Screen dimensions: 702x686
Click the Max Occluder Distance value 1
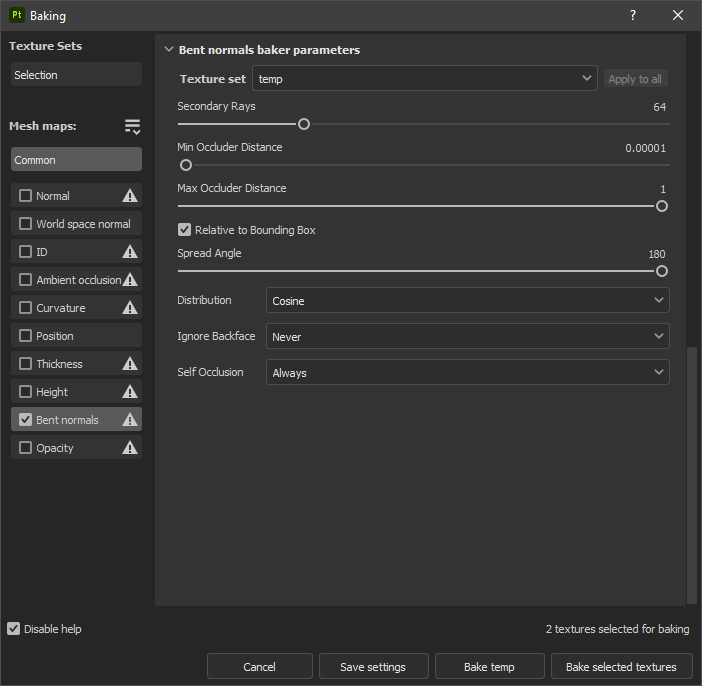point(663,189)
